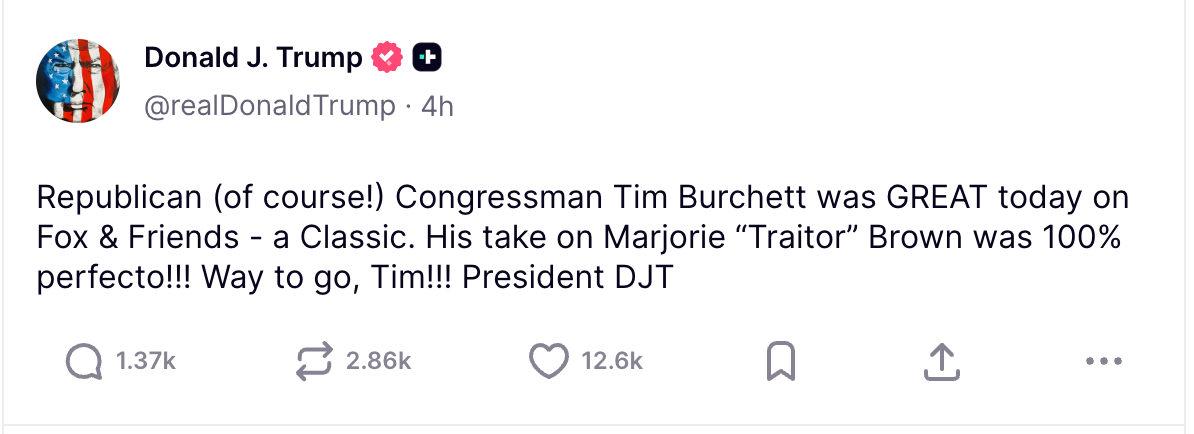Click the Donald J. Trump display name
The image size is (1194, 434).
253,58
